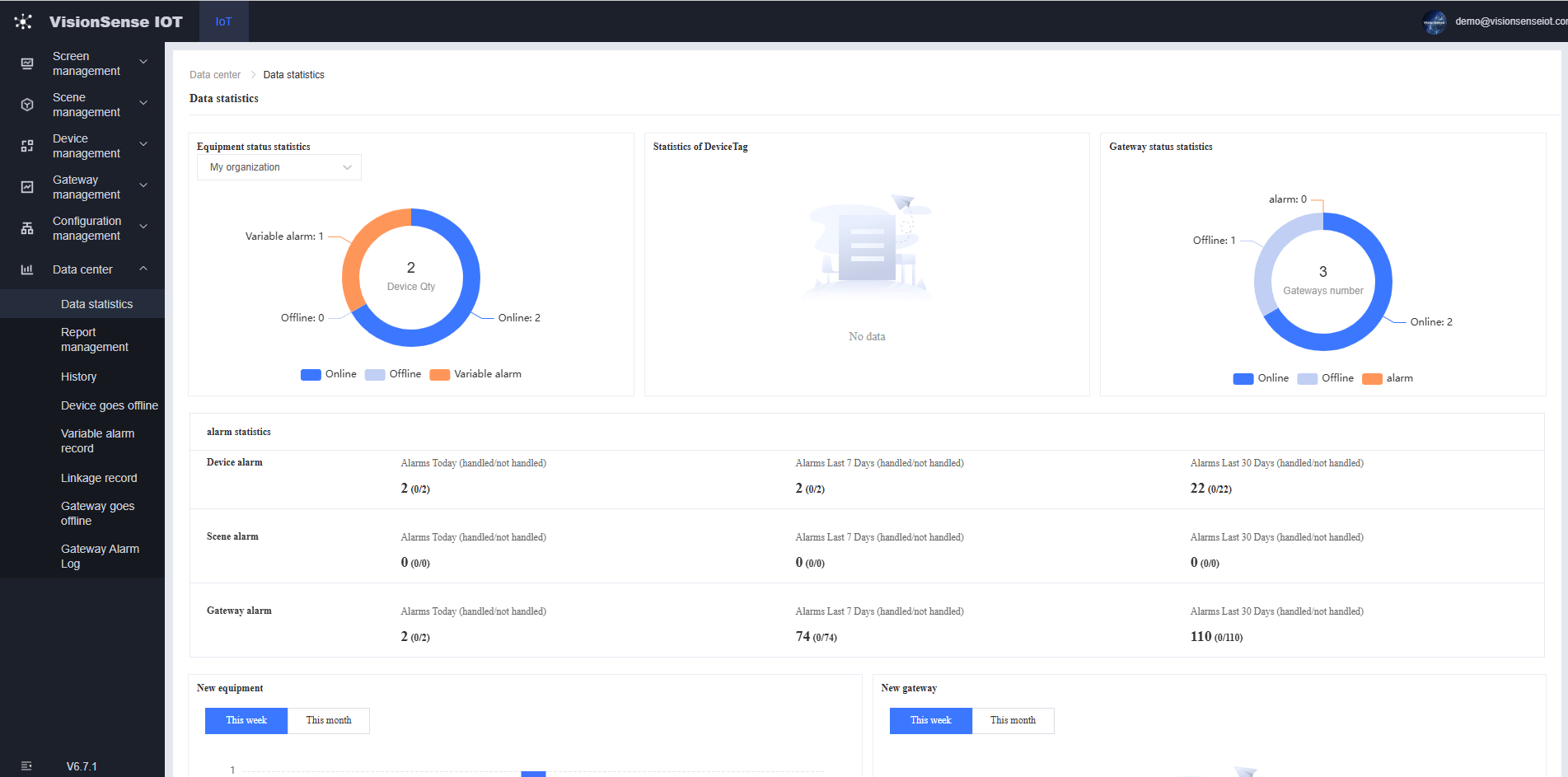1568x777 pixels.
Task: Click the demo account email in header
Action: [x=1511, y=21]
